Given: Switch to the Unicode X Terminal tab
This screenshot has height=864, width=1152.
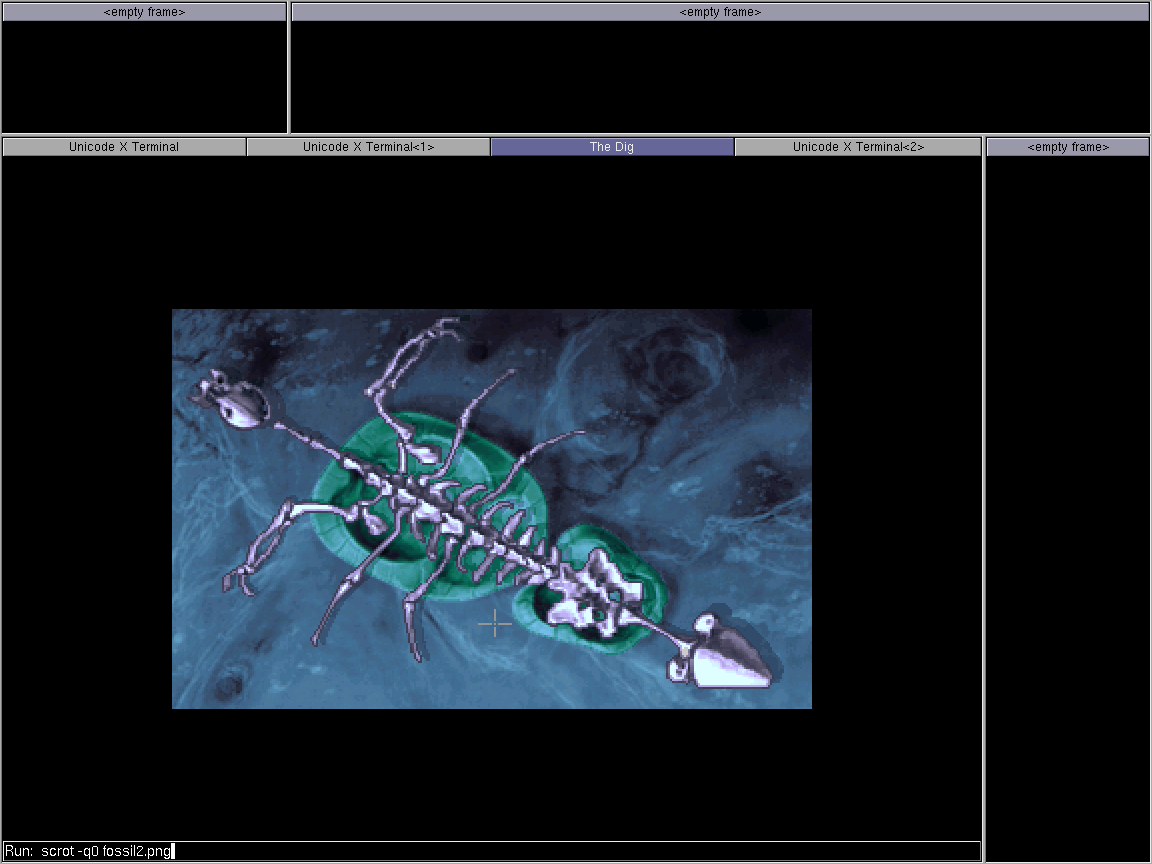Looking at the screenshot, I should click(x=124, y=147).
